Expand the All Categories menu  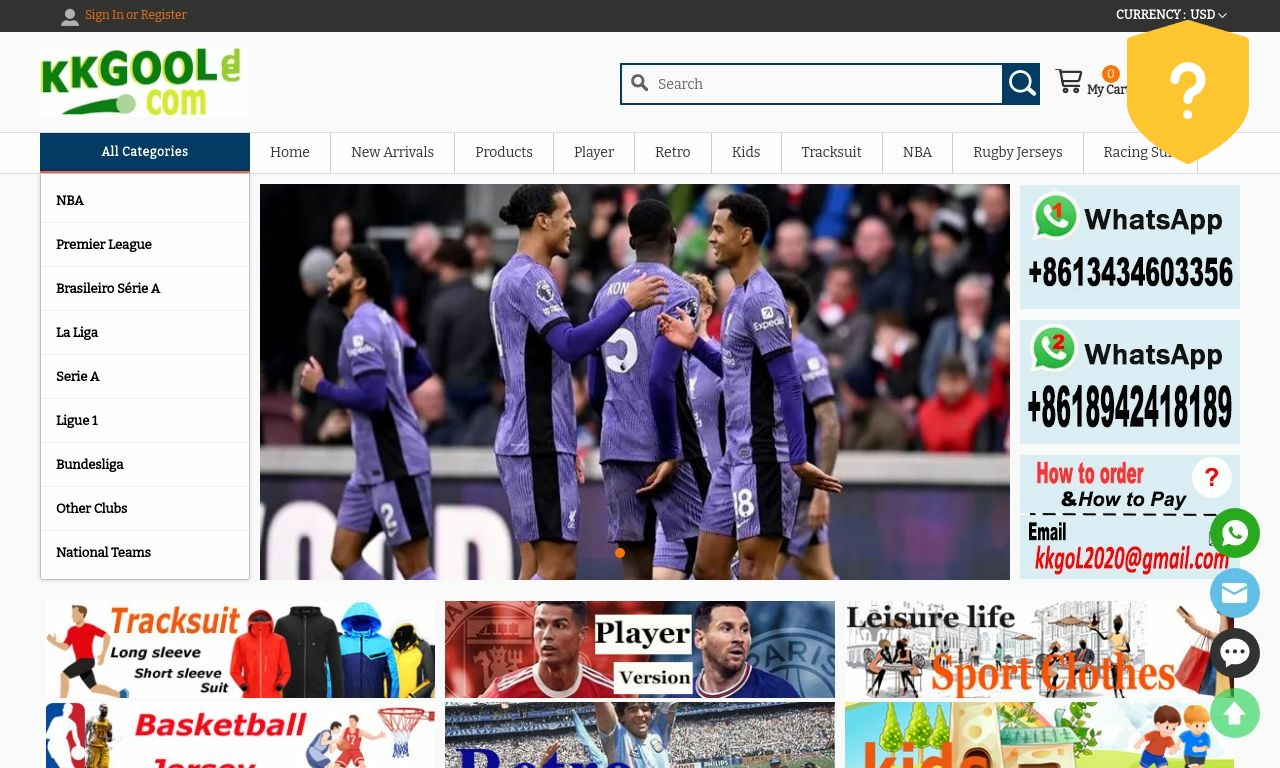point(145,152)
